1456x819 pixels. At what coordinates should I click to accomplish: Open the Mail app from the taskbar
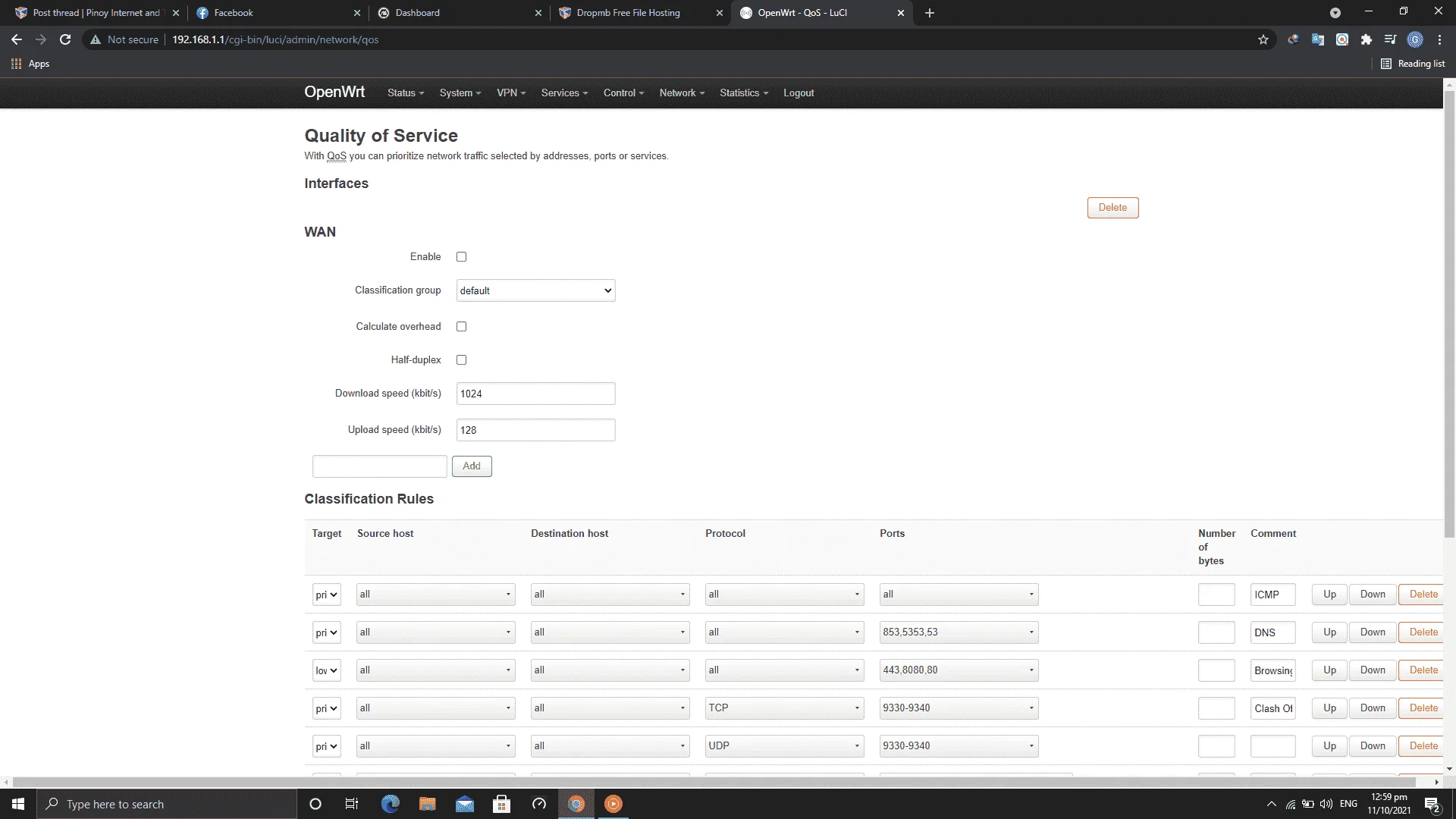(x=464, y=804)
